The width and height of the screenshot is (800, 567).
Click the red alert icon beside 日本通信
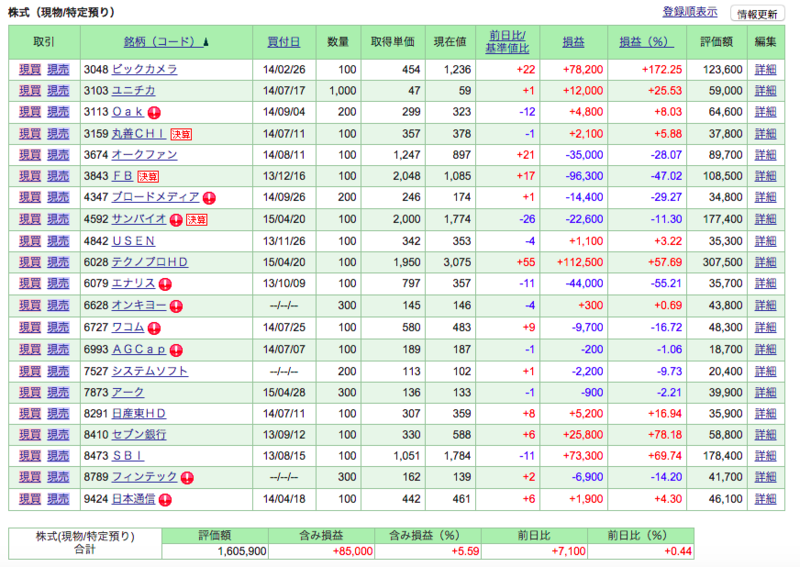click(165, 500)
